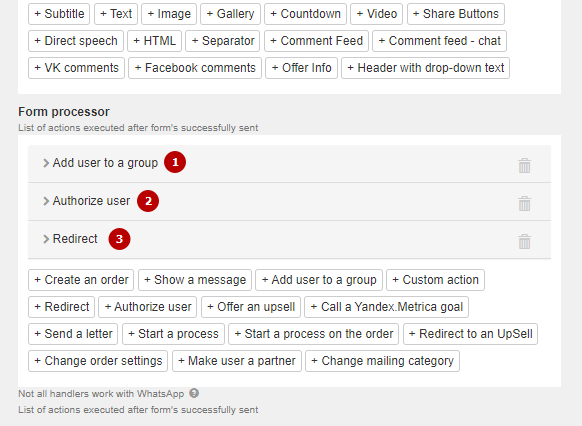Add Facebook comments block

coord(195,68)
